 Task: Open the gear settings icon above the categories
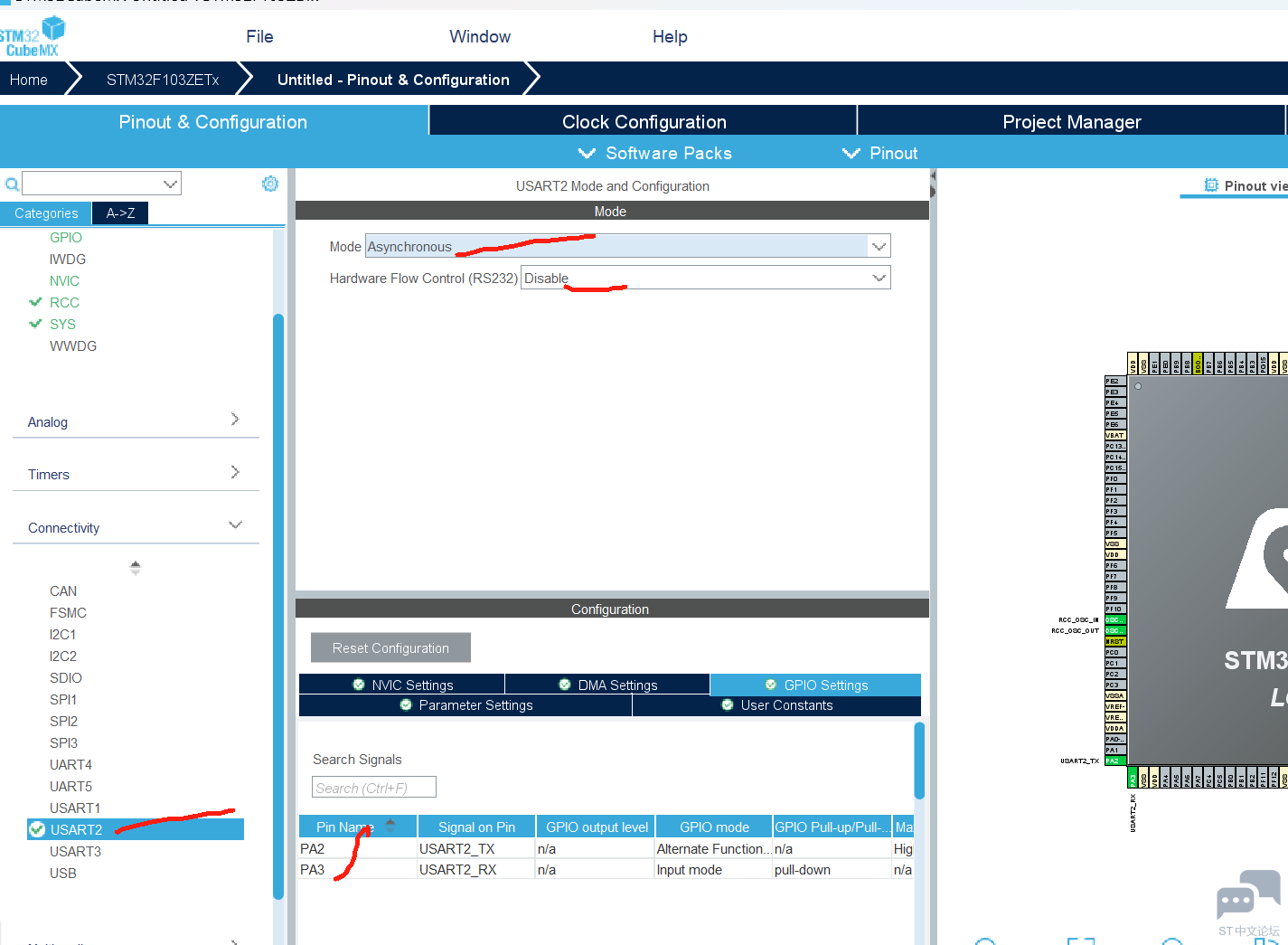[270, 184]
